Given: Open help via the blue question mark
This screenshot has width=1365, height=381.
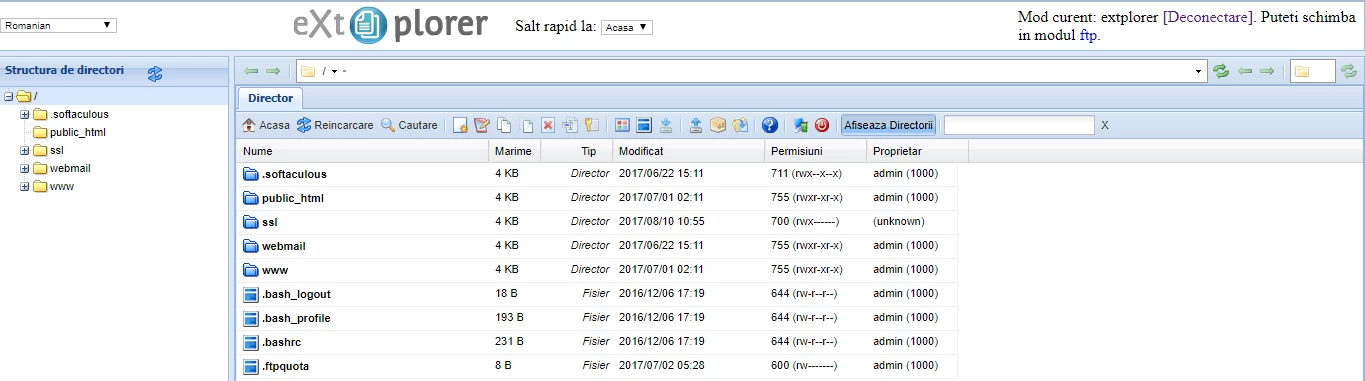Looking at the screenshot, I should [770, 125].
